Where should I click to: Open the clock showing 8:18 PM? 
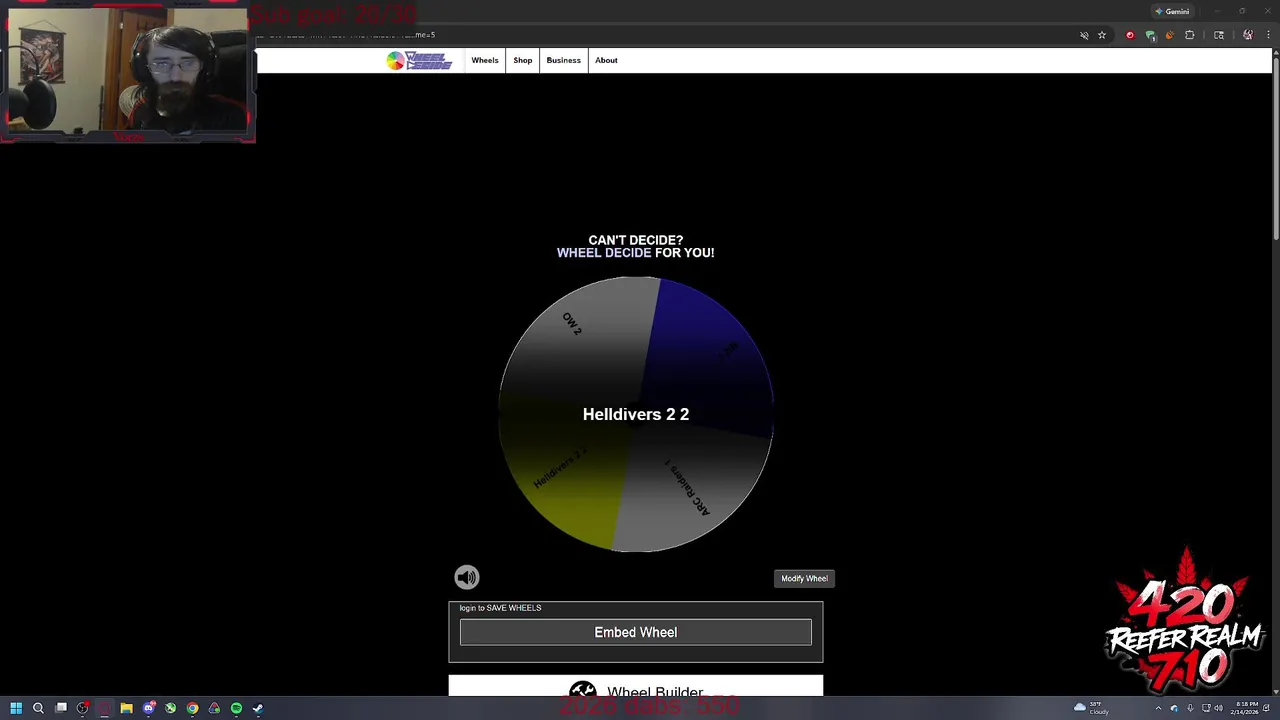tap(1246, 708)
